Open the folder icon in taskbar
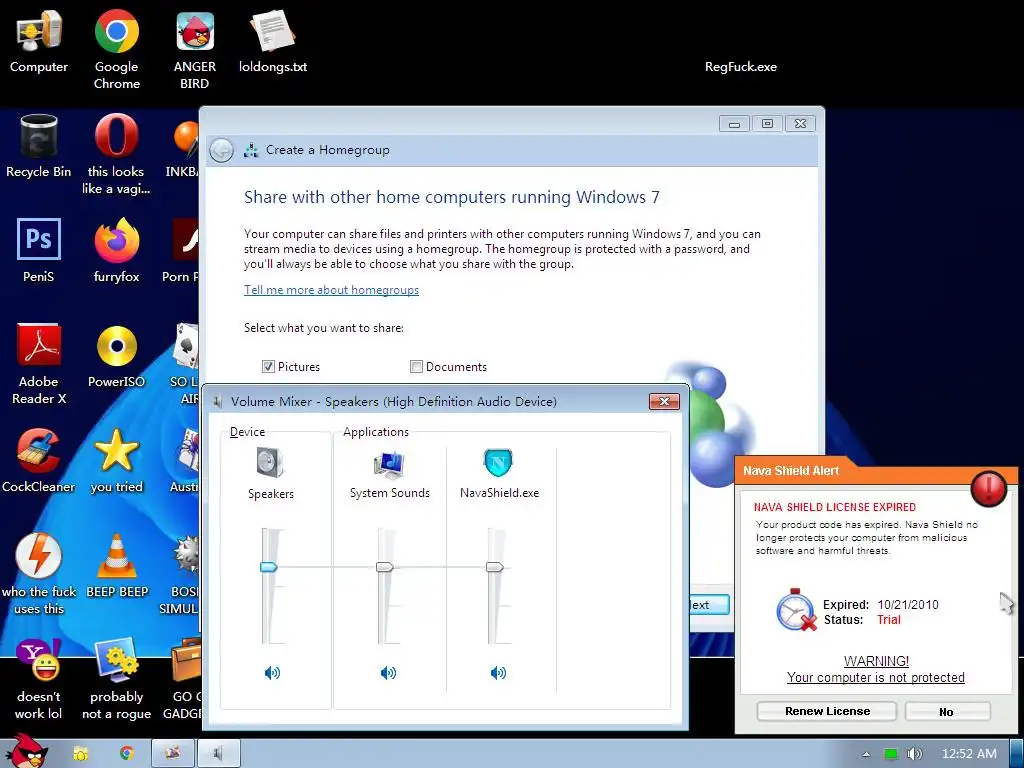This screenshot has height=768, width=1024. tap(80, 754)
